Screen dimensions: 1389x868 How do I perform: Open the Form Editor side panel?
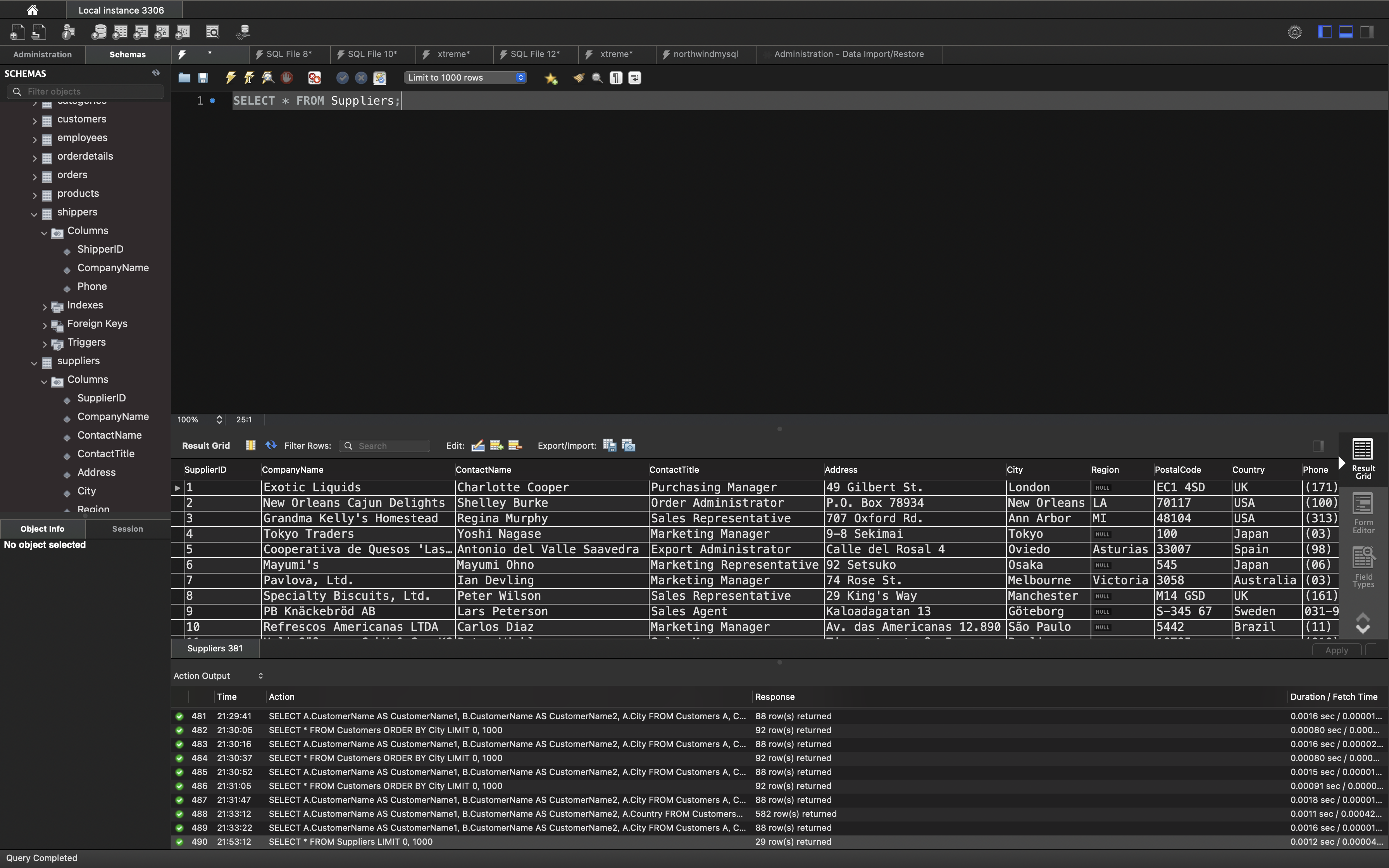(x=1363, y=513)
